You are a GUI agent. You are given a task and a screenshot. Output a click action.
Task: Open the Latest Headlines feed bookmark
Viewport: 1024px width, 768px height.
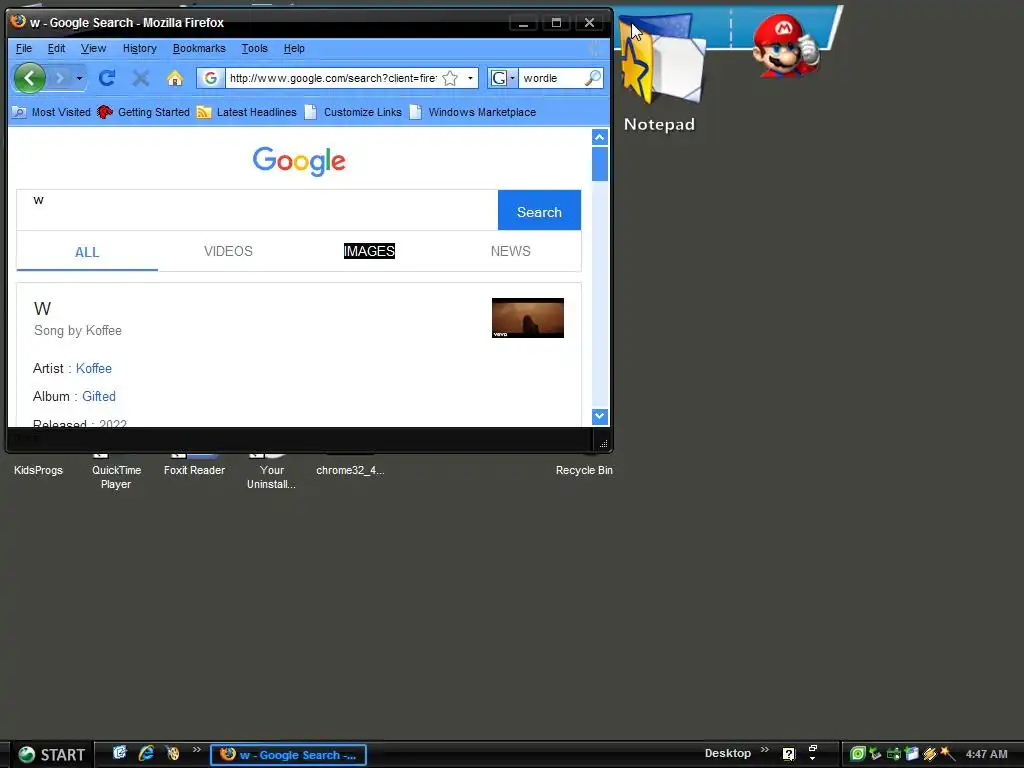(247, 112)
